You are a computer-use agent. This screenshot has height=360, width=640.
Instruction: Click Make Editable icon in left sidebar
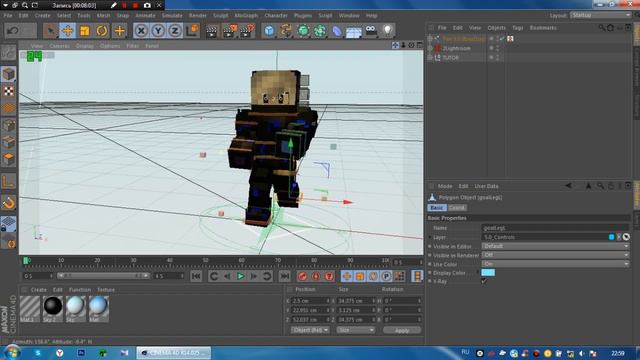pos(9,53)
